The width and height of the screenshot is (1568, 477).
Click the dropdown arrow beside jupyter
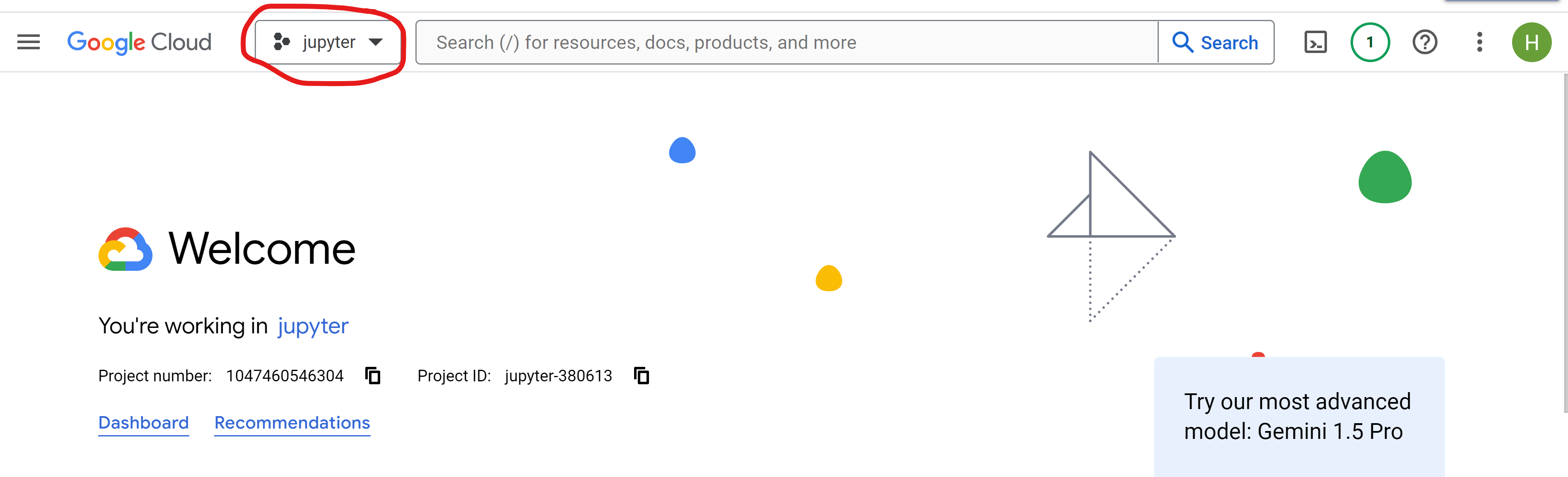376,42
